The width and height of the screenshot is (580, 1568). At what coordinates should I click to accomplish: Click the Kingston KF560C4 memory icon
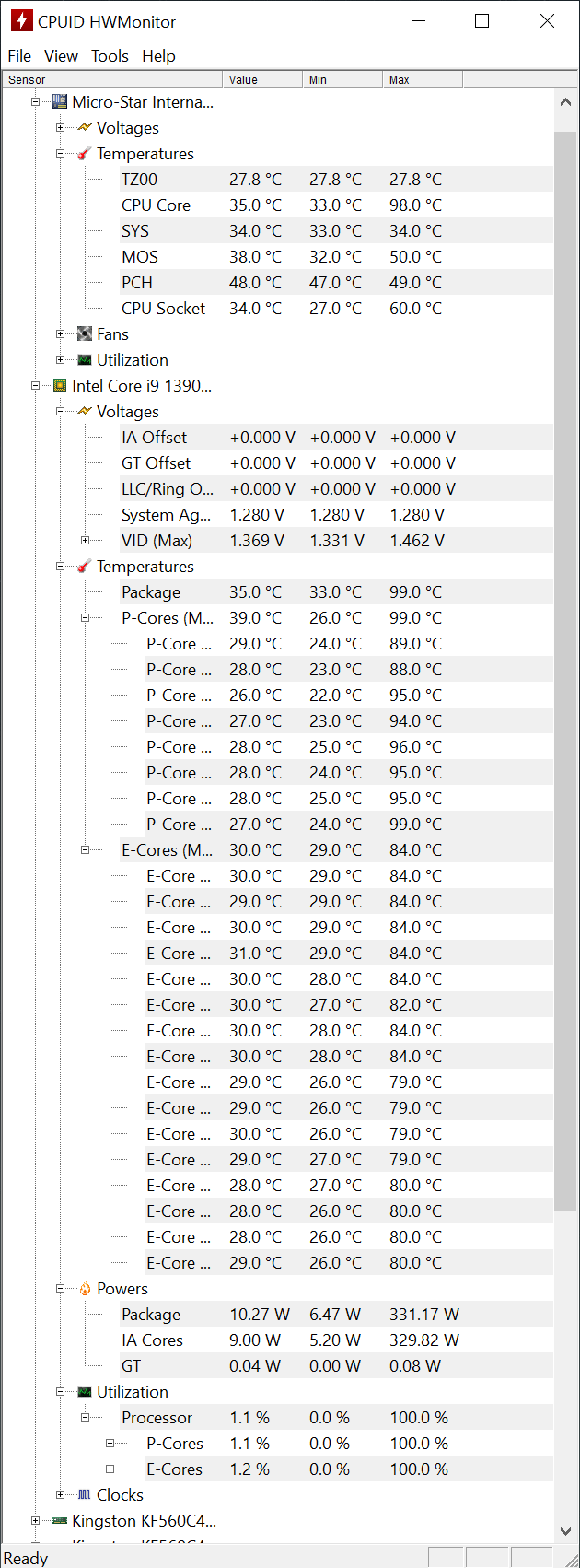pyautogui.click(x=60, y=1521)
